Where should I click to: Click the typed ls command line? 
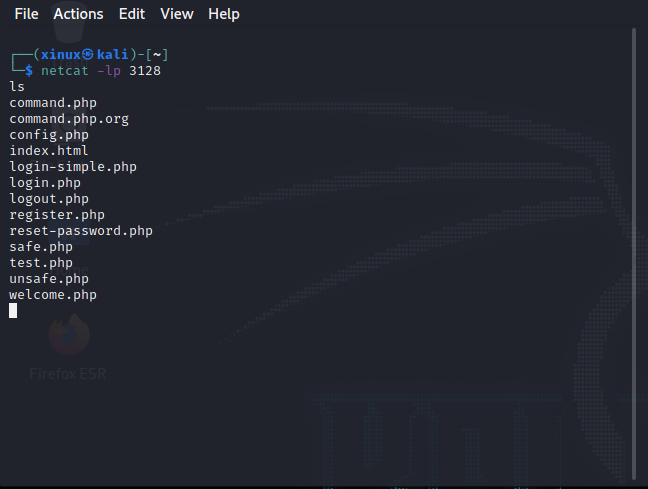click(17, 87)
